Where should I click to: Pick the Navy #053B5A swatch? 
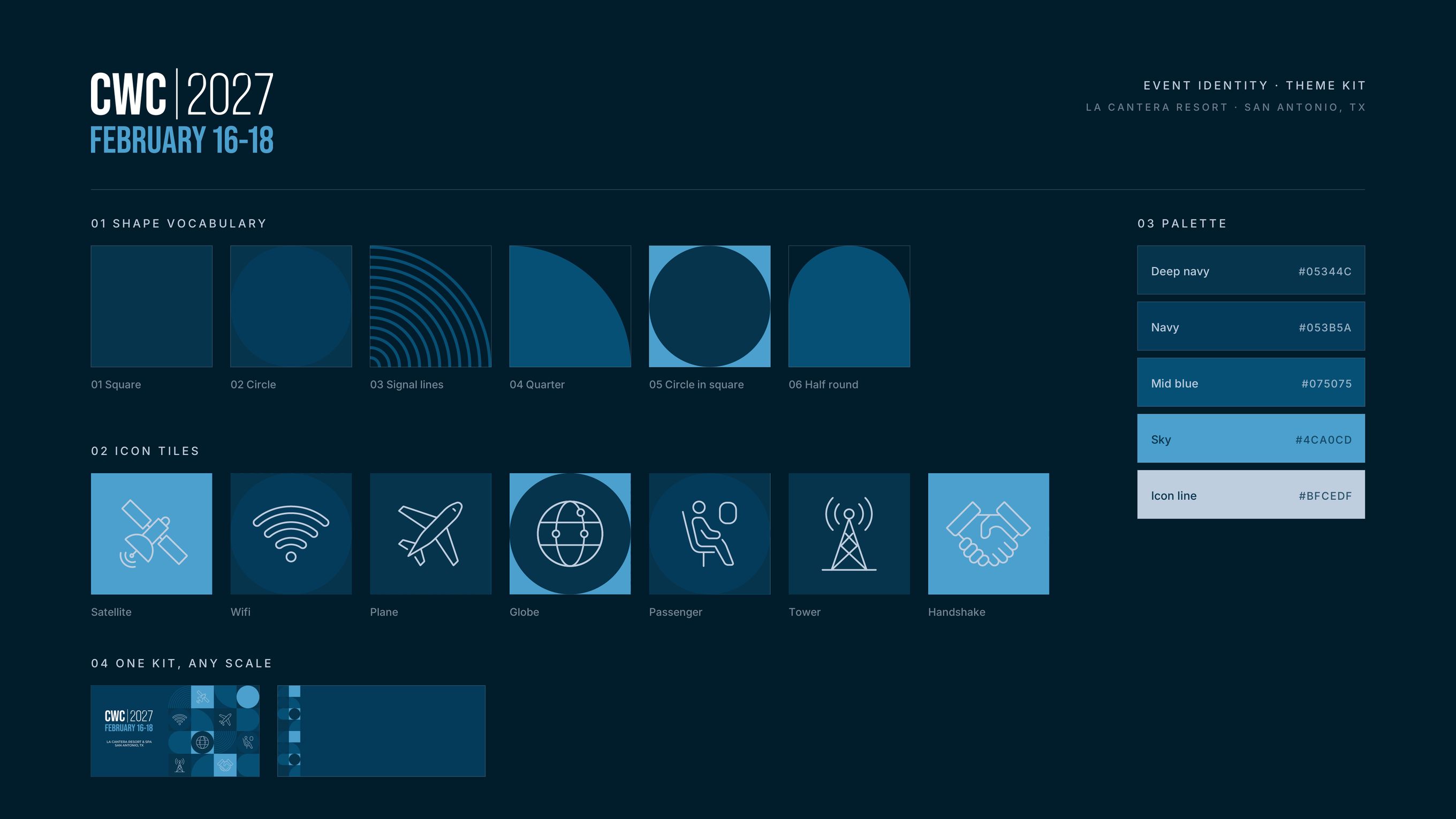(x=1251, y=326)
